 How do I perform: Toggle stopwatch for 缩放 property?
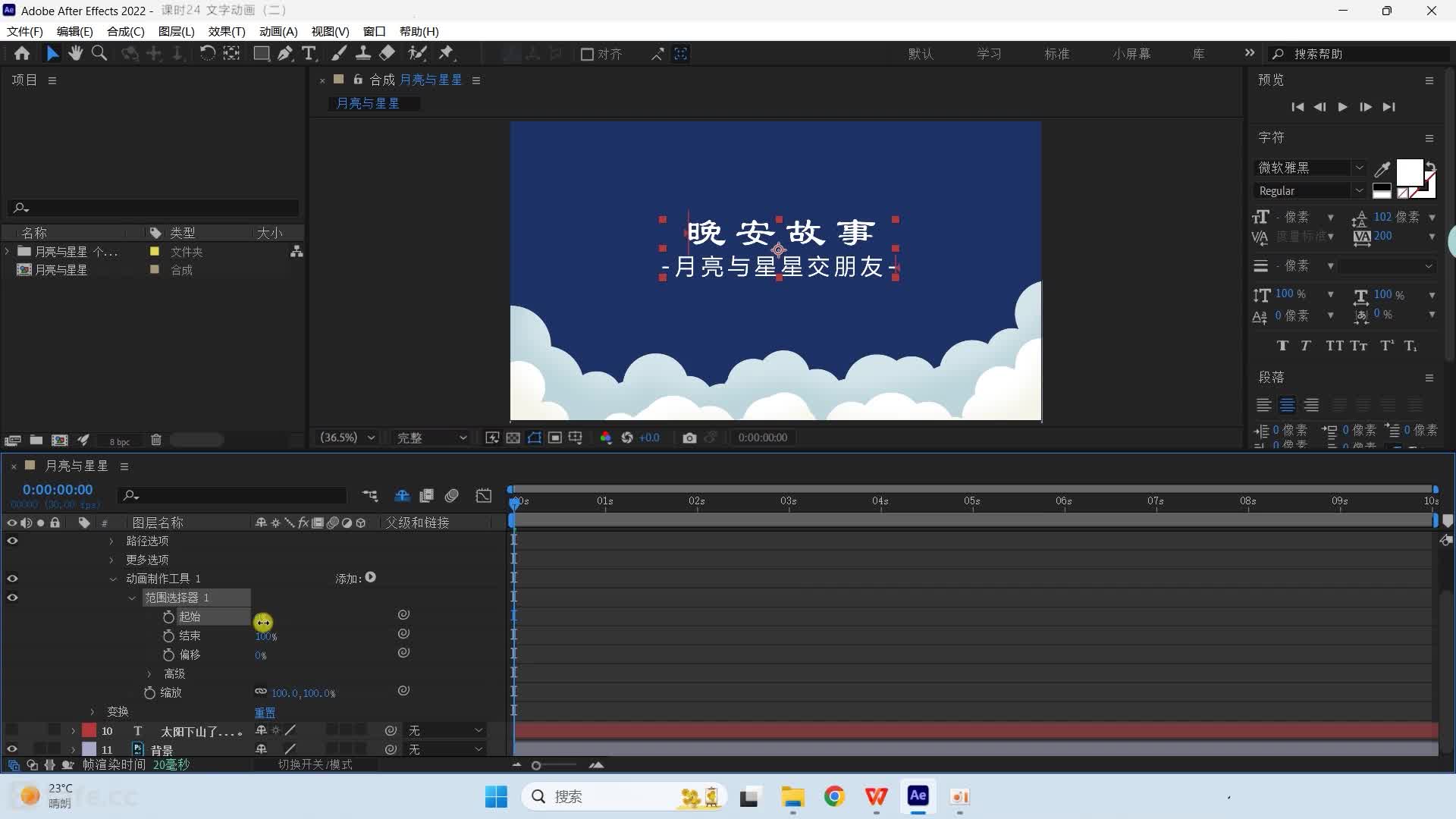click(x=149, y=692)
